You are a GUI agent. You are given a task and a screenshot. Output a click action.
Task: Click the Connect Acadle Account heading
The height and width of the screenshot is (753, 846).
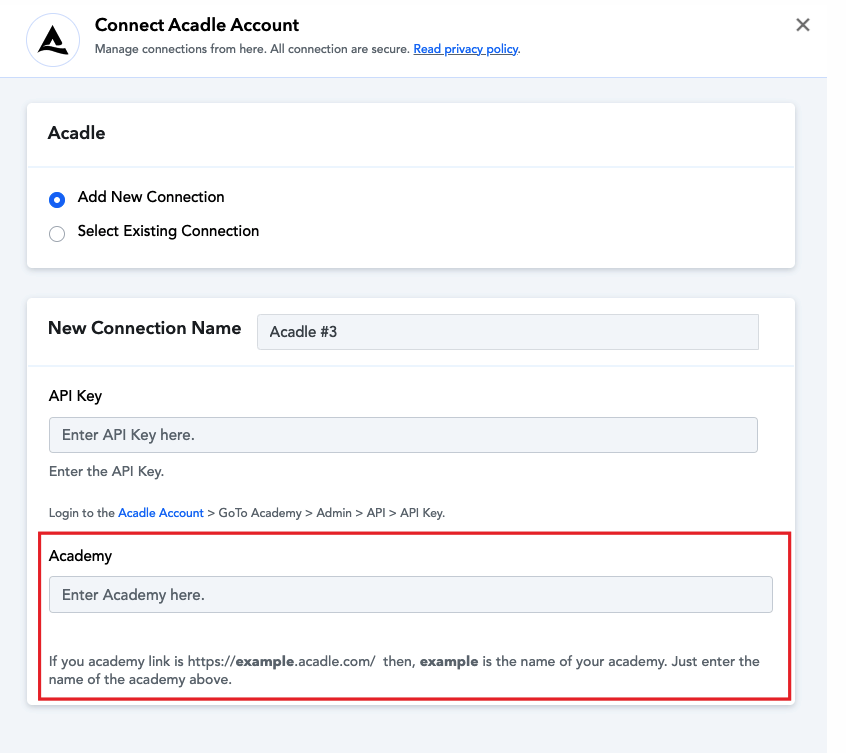[x=196, y=25]
